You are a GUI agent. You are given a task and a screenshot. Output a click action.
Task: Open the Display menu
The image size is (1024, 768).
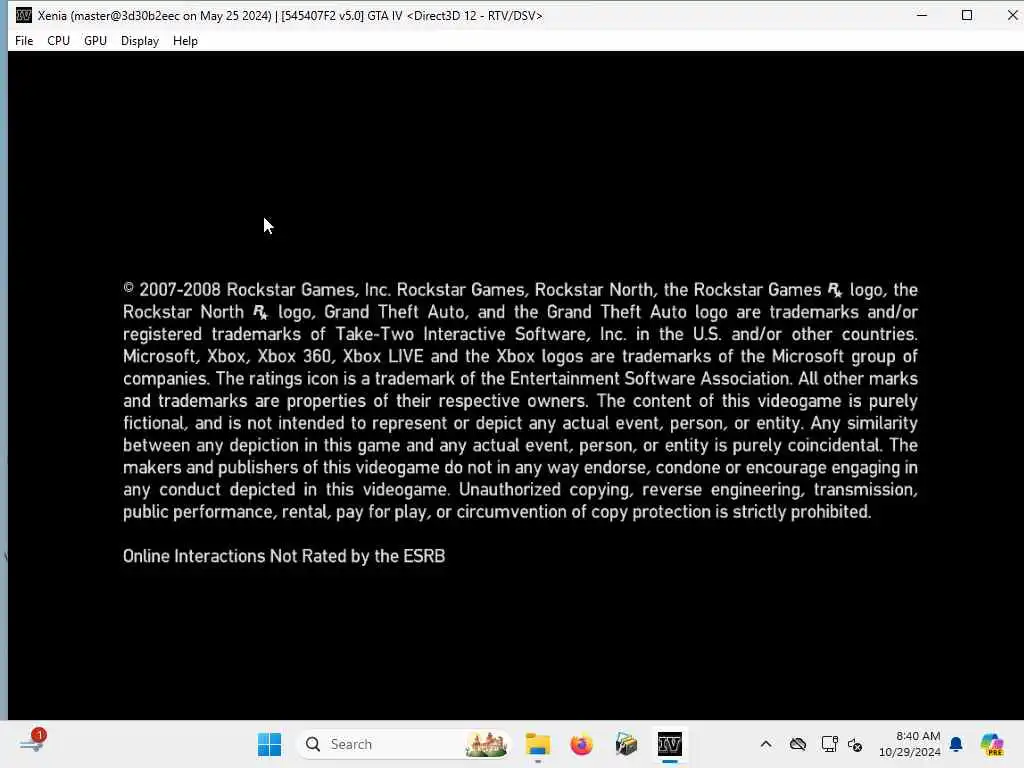pos(140,40)
